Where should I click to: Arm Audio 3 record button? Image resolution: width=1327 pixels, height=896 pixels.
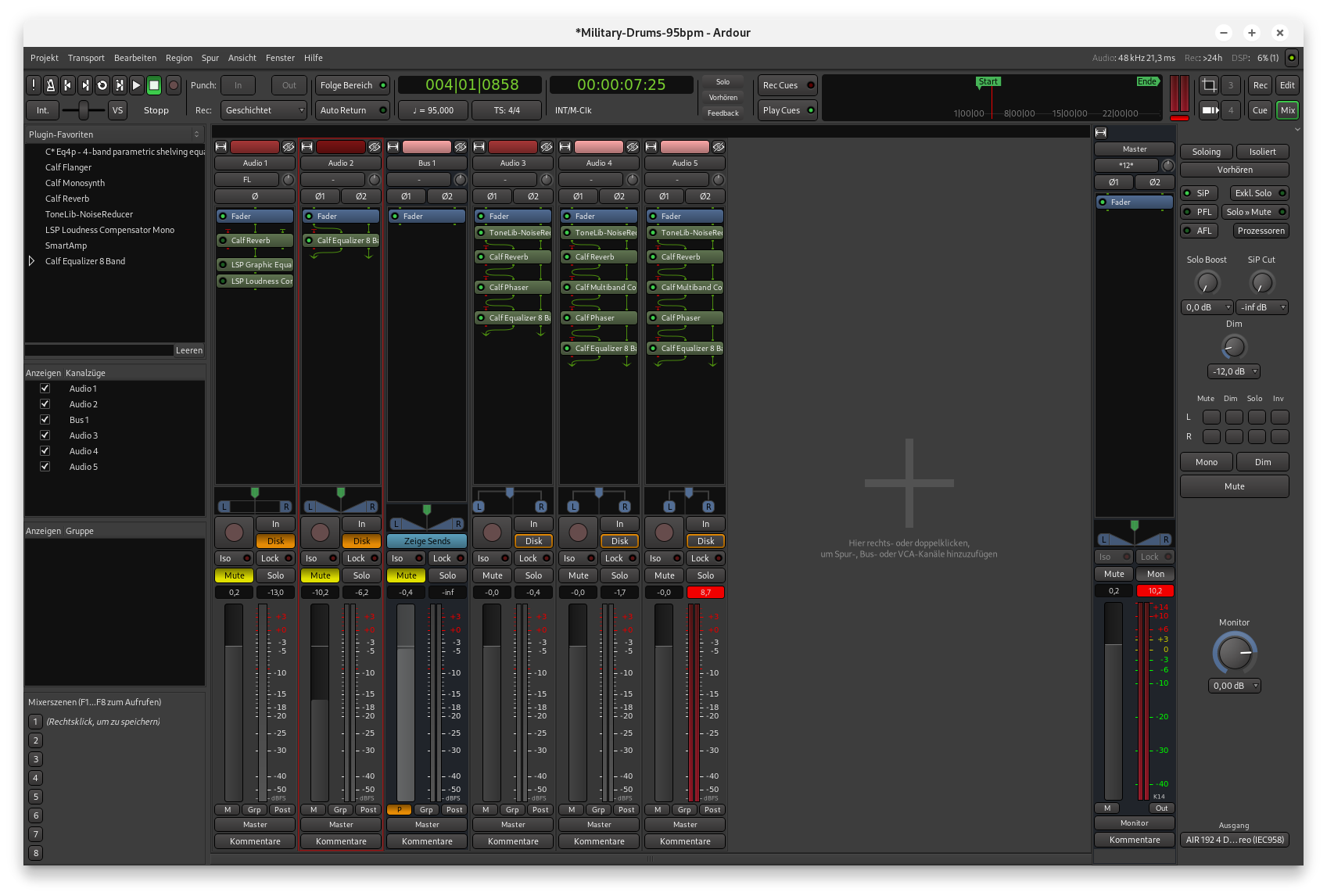click(x=492, y=532)
